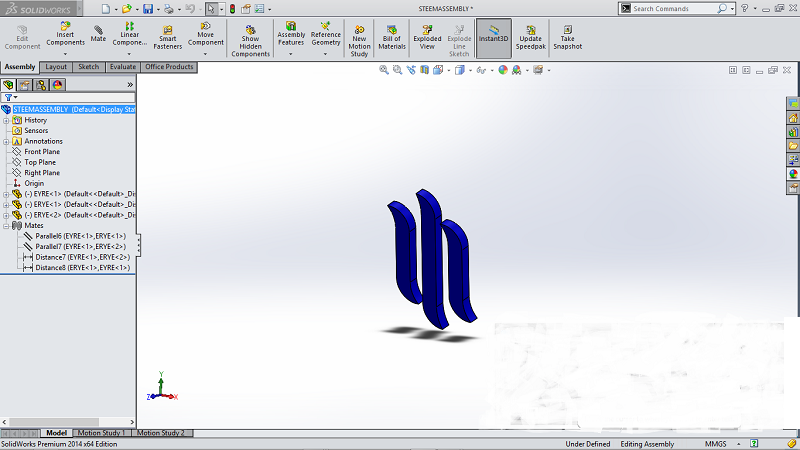Toggle the Instant3D button

[493, 38]
